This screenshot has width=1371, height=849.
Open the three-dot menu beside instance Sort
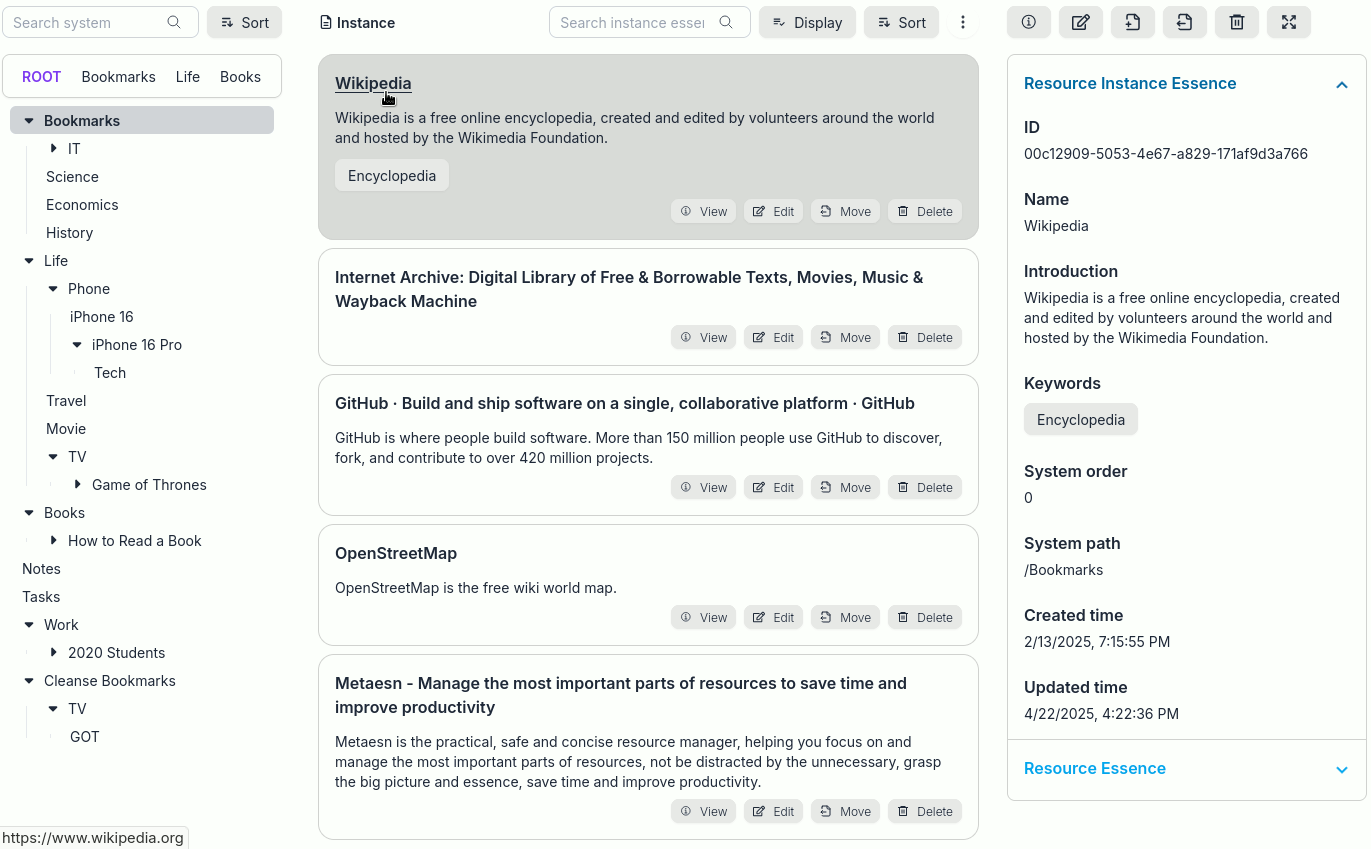[963, 22]
